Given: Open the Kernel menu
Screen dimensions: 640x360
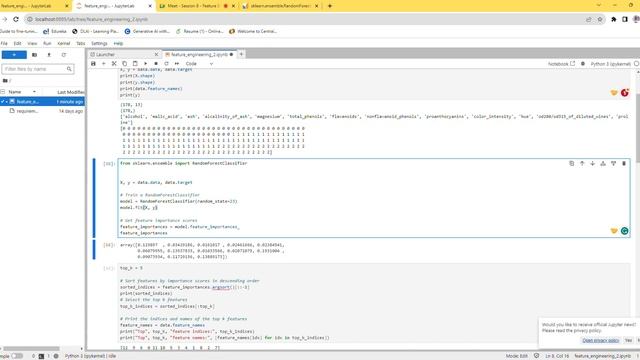Looking at the screenshot, I should pyautogui.click(x=64, y=43).
